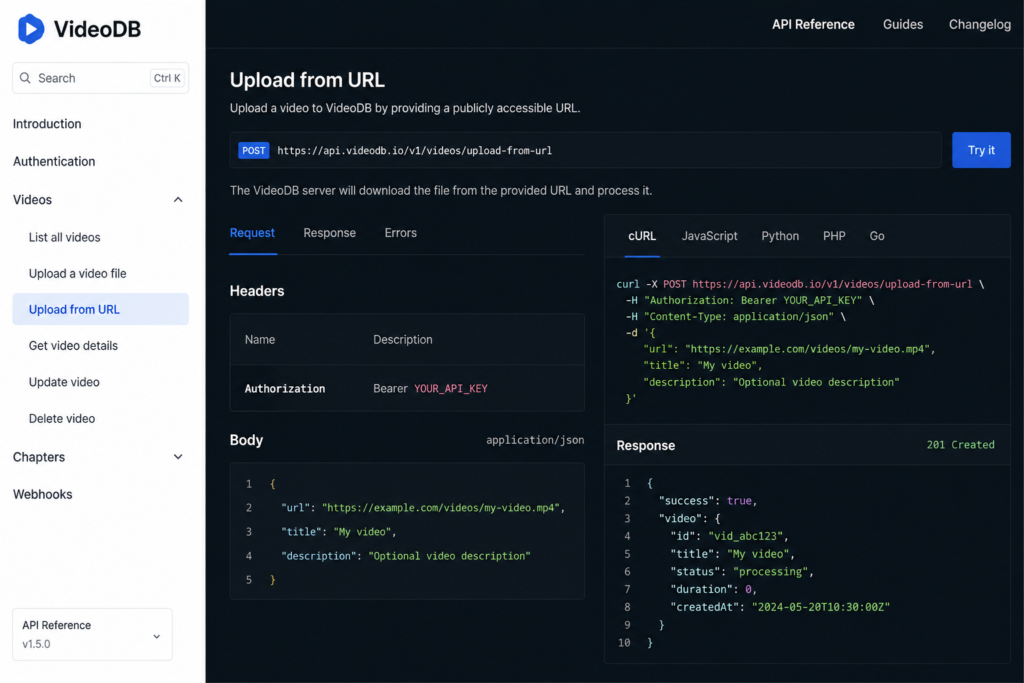Switch to the Request tab
This screenshot has height=683, width=1024.
[x=252, y=233]
